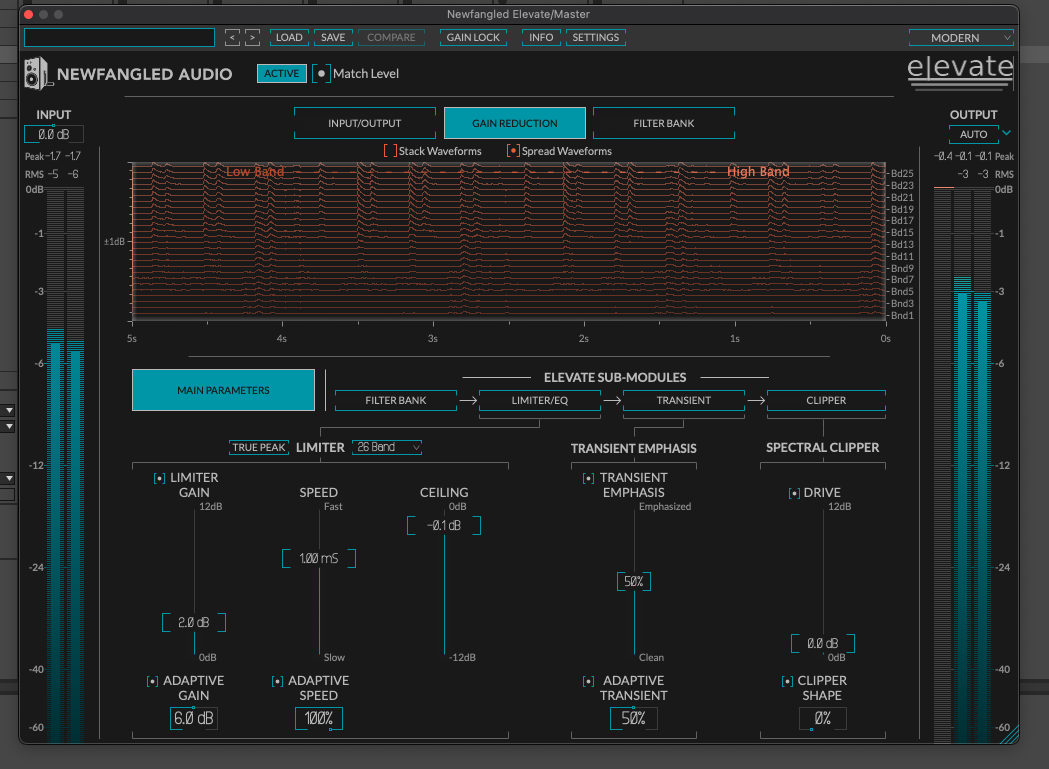This screenshot has width=1049, height=769.
Task: Expand the output AUTO mode chevron
Action: tap(1006, 133)
